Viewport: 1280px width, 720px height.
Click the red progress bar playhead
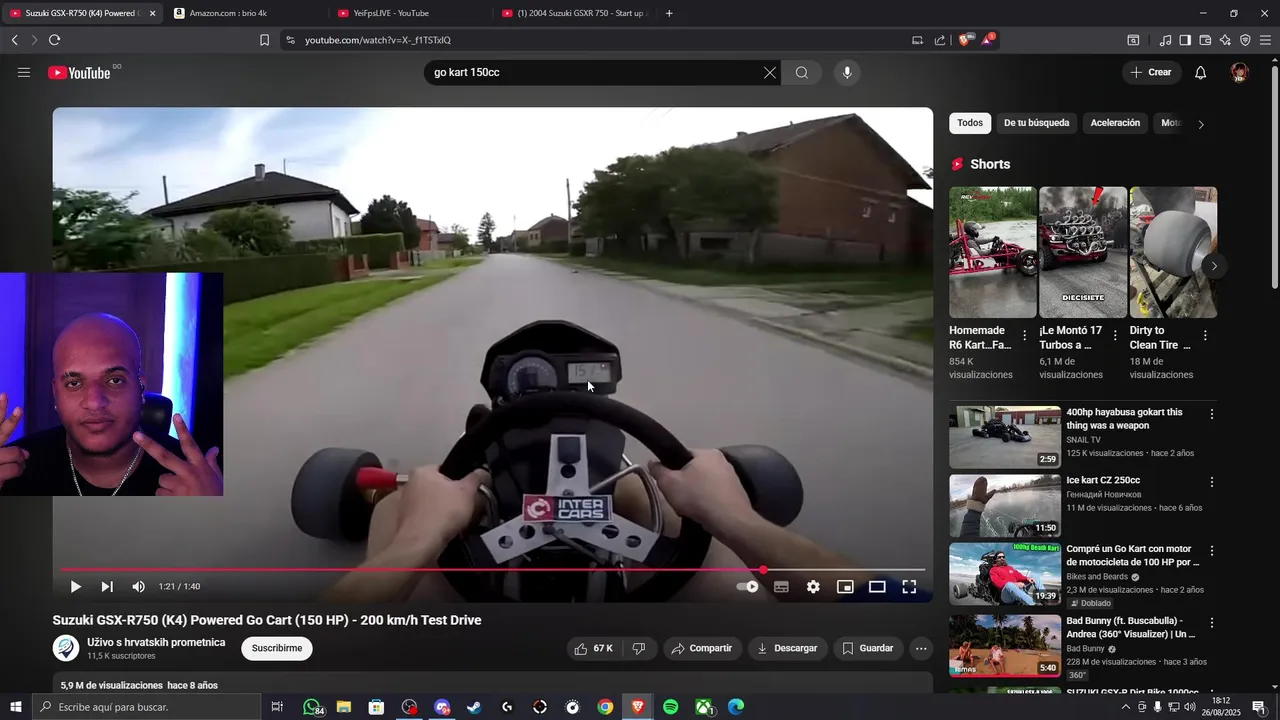763,570
